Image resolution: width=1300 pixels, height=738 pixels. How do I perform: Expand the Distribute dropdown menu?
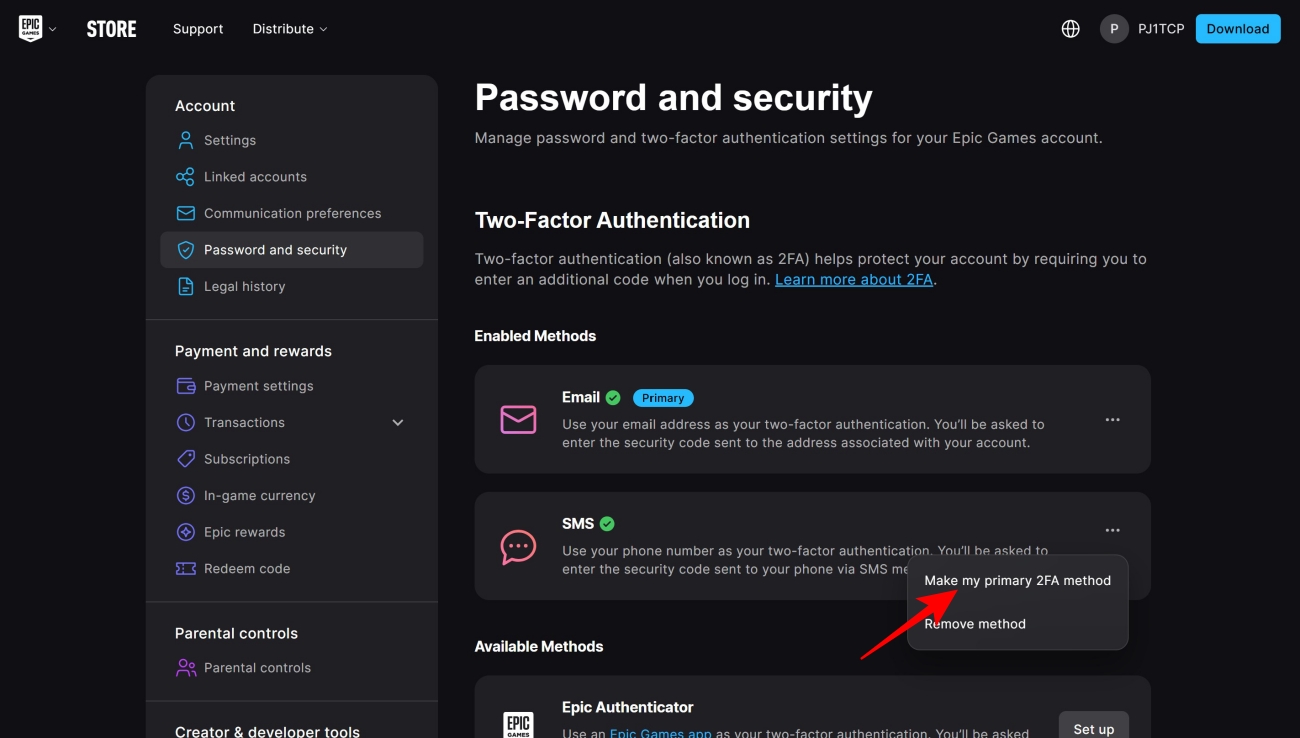[x=290, y=29]
